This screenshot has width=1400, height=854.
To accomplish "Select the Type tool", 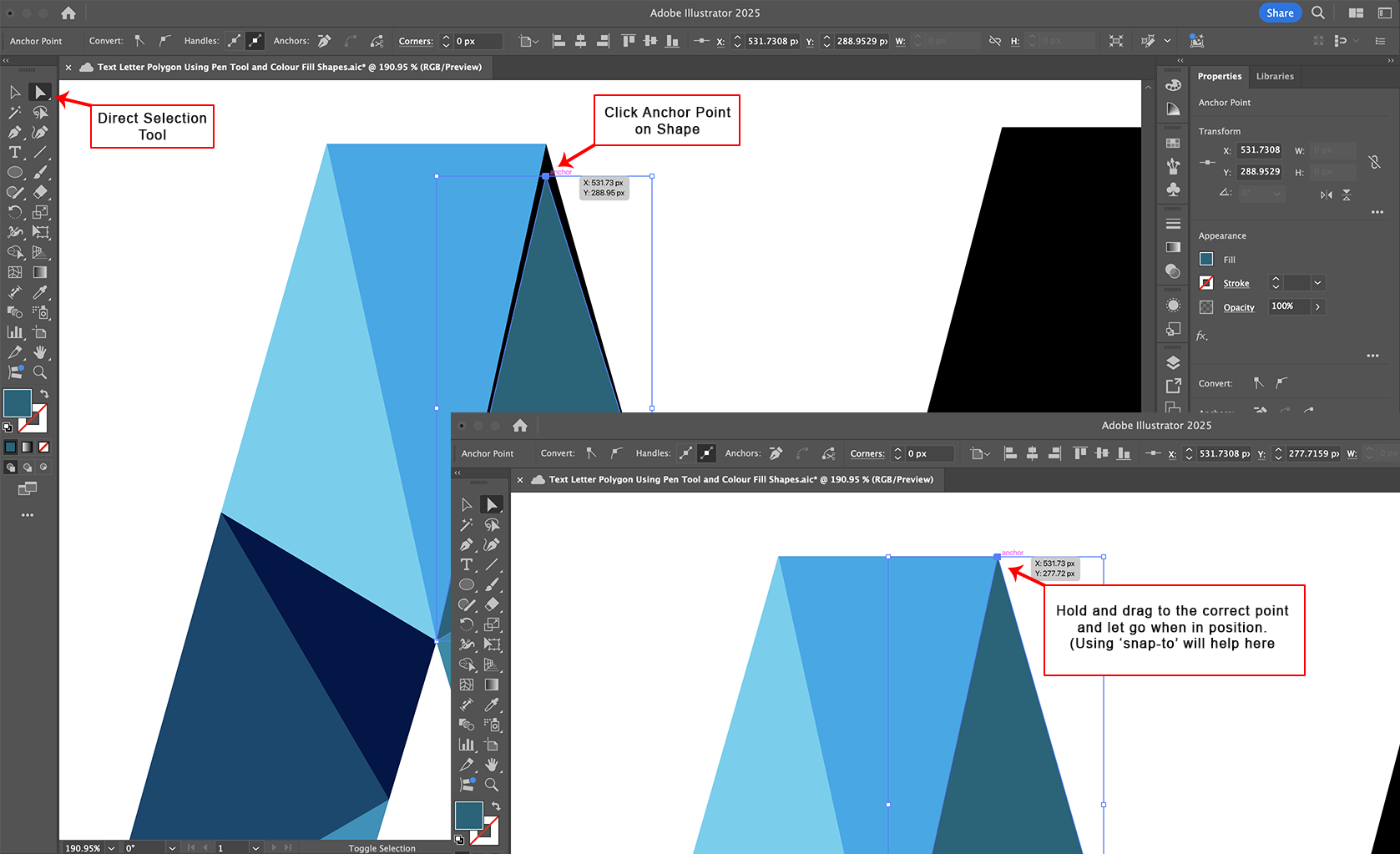I will 15,153.
